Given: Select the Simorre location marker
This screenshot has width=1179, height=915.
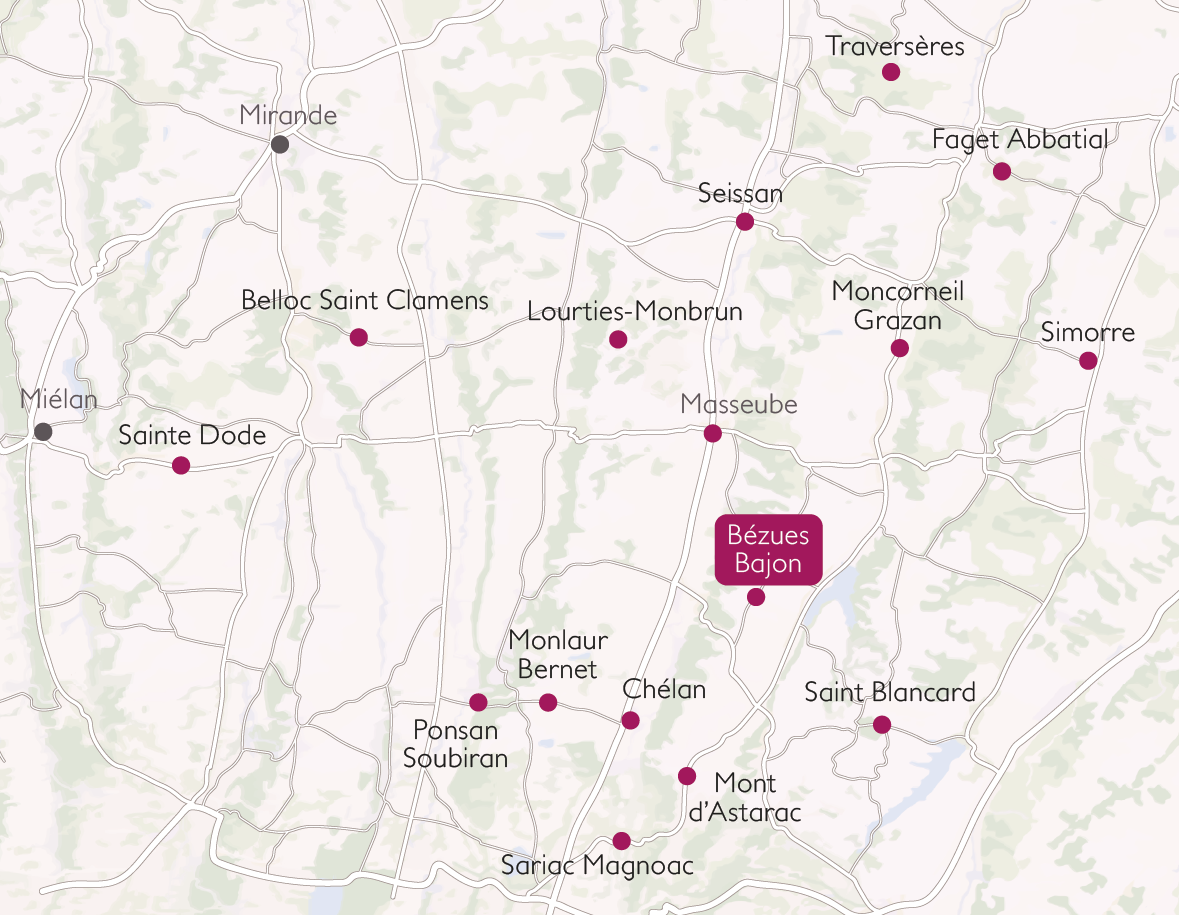Looking at the screenshot, I should point(1088,361).
